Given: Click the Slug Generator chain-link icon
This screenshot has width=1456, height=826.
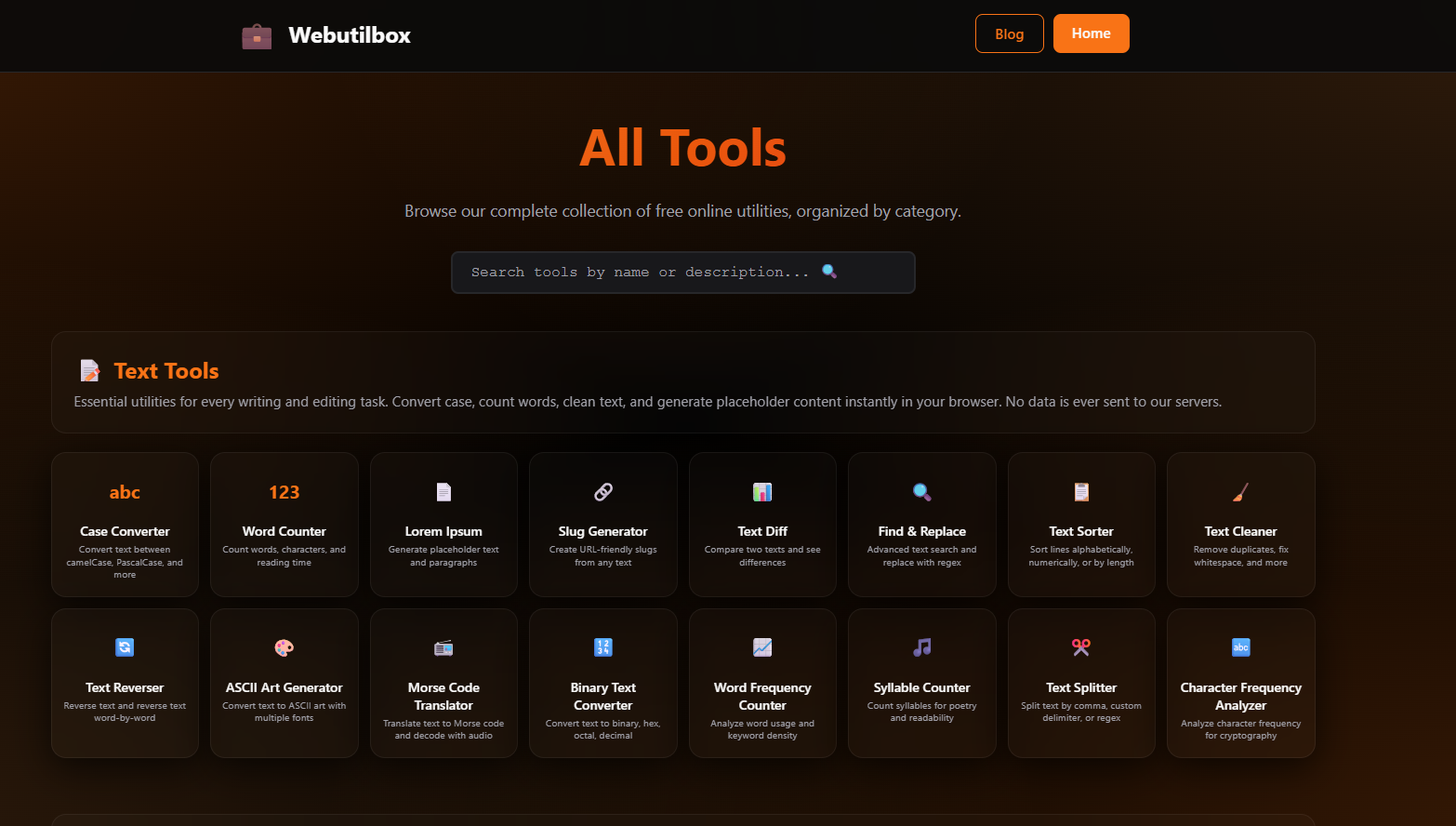Looking at the screenshot, I should pyautogui.click(x=603, y=492).
